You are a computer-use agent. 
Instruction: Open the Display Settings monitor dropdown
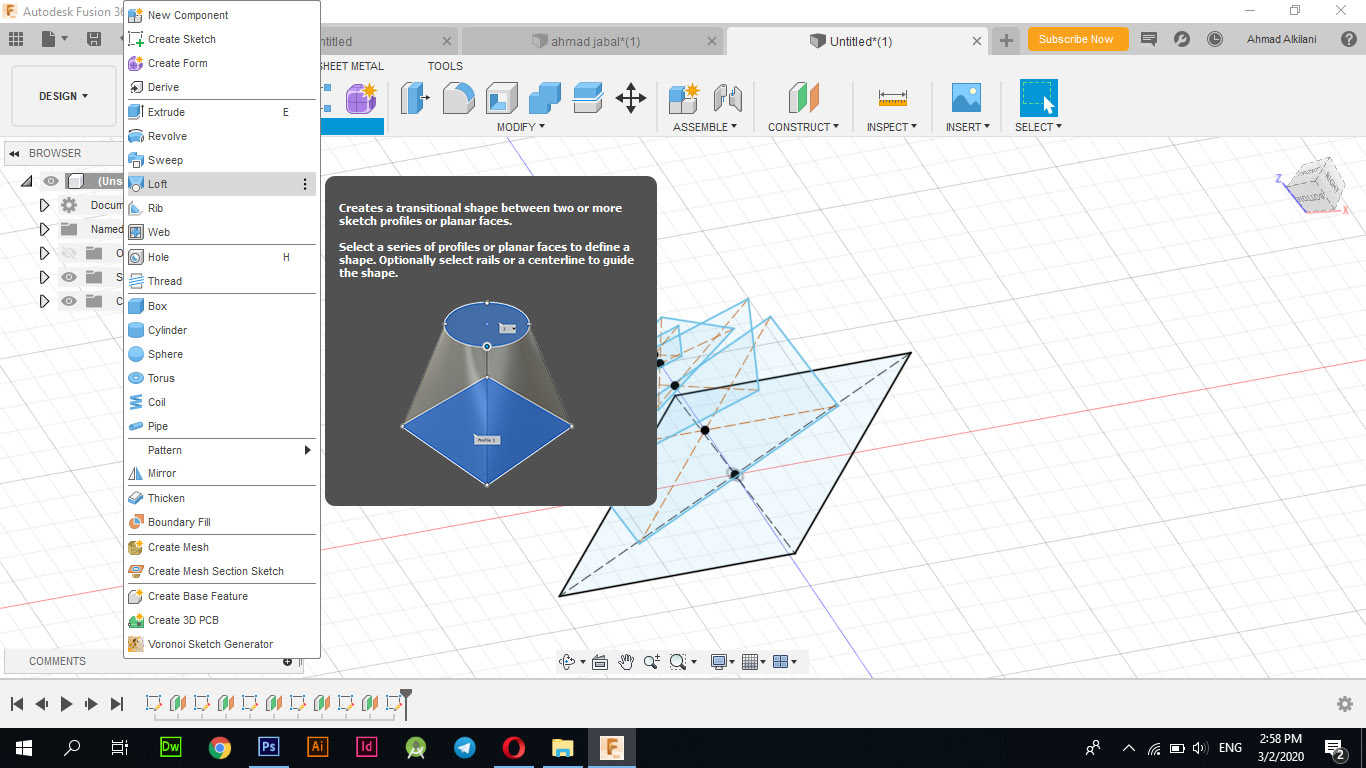pyautogui.click(x=723, y=662)
